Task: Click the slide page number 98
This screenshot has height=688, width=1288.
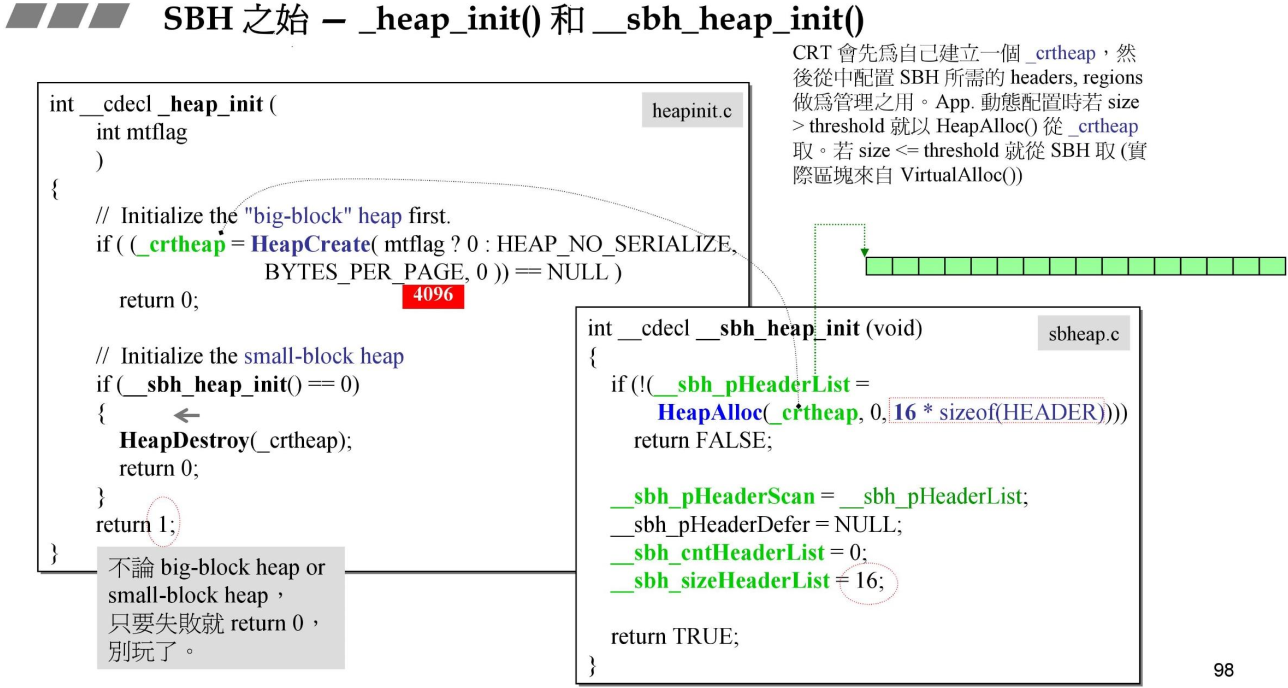Action: pyautogui.click(x=1223, y=670)
